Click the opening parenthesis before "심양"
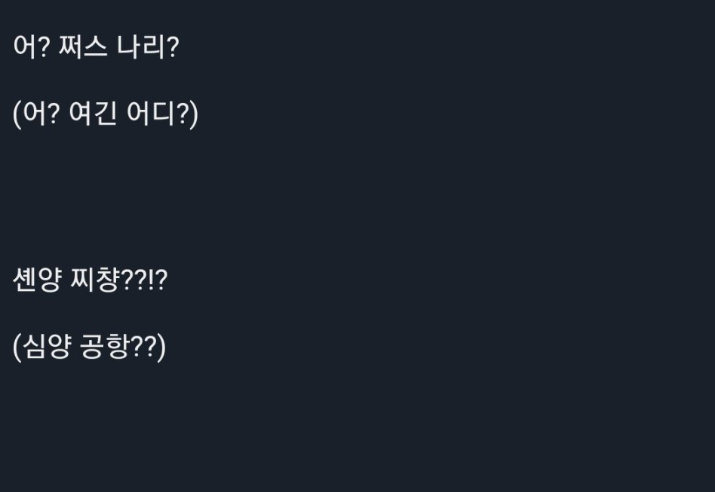This screenshot has width=715, height=492. coord(17,347)
